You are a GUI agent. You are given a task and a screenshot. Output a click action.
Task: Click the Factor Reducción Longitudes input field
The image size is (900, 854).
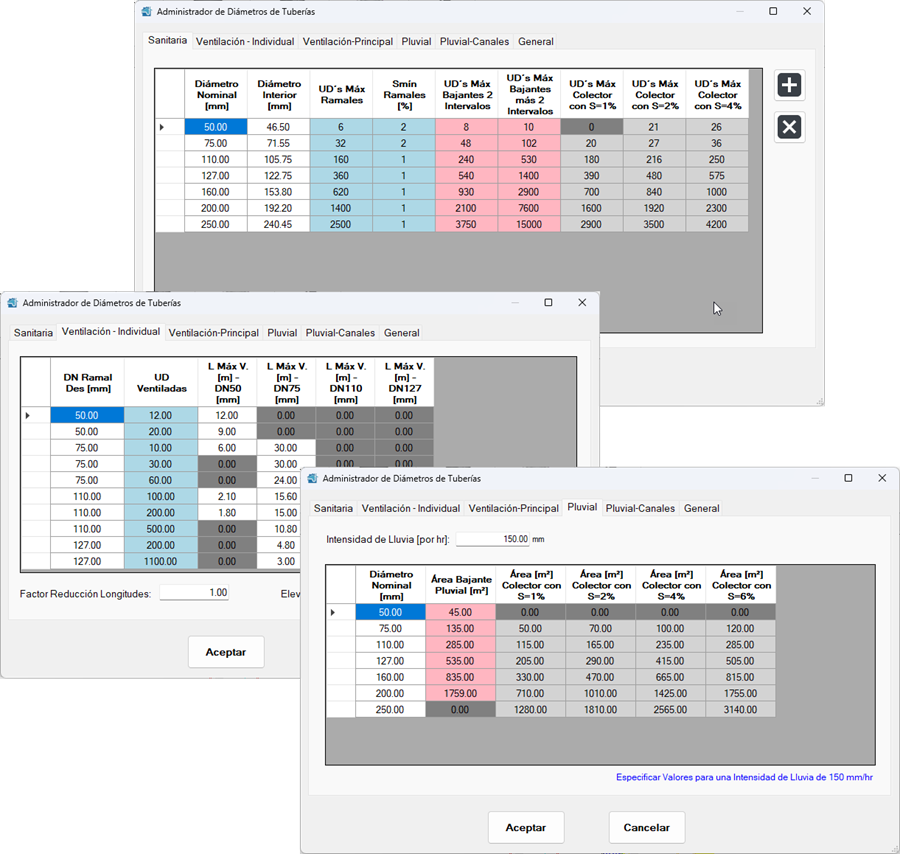pyautogui.click(x=194, y=592)
